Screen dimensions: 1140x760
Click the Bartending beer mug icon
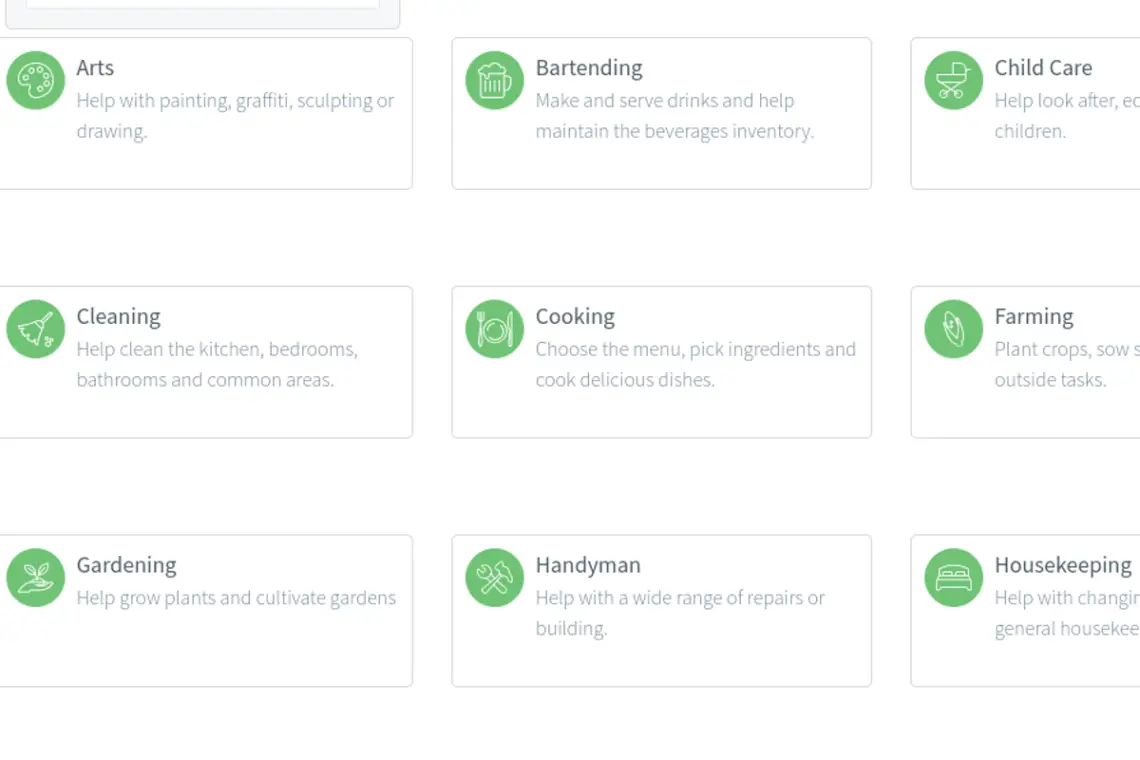point(494,80)
